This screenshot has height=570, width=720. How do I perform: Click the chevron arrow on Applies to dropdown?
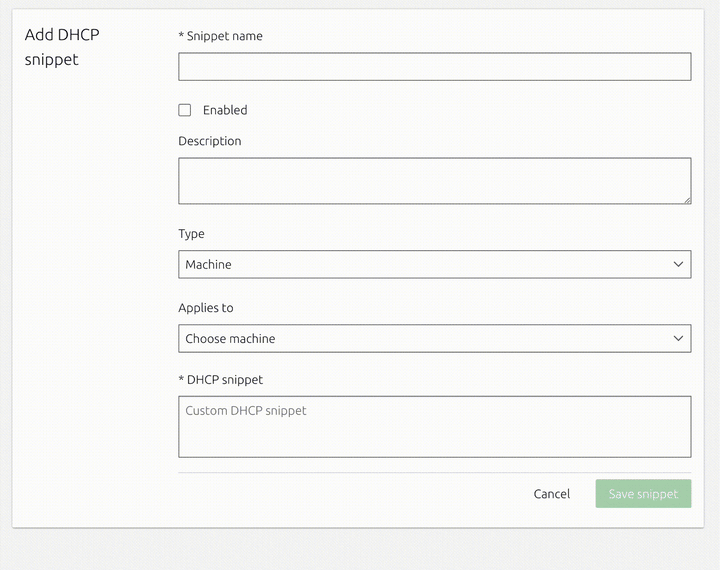[x=679, y=338]
